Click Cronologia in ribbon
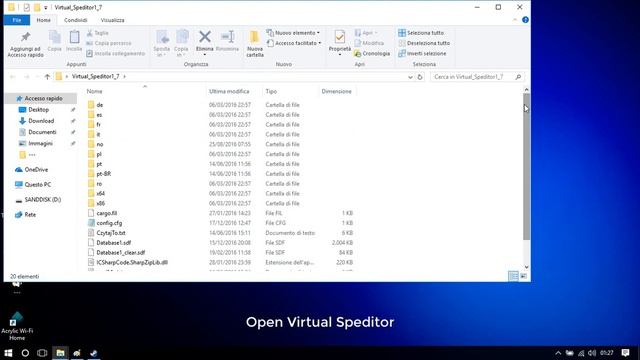This screenshot has width=640, height=360. click(x=372, y=53)
